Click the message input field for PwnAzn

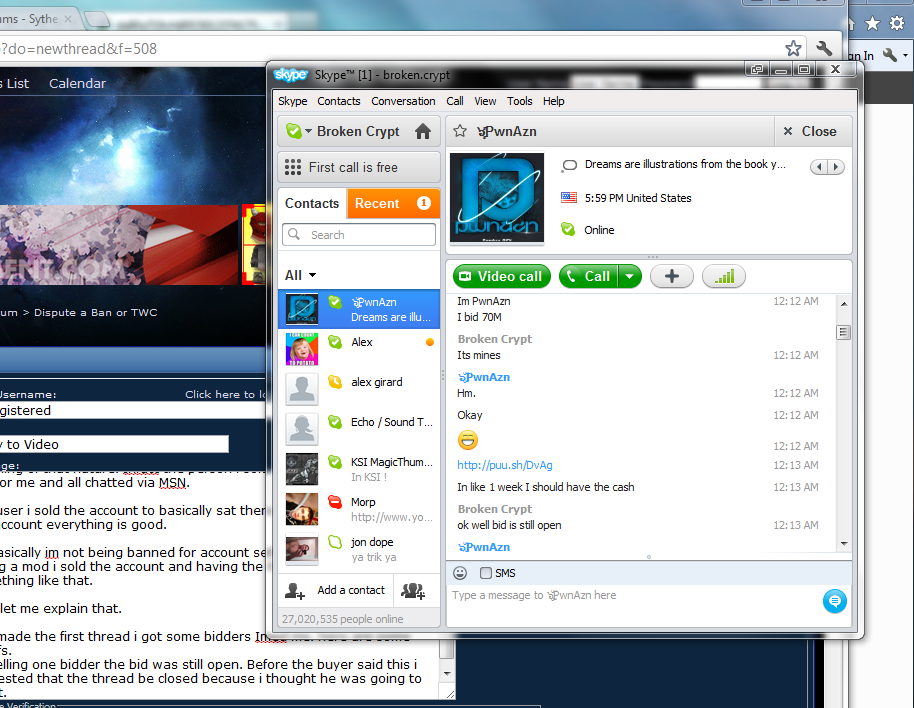click(x=634, y=605)
